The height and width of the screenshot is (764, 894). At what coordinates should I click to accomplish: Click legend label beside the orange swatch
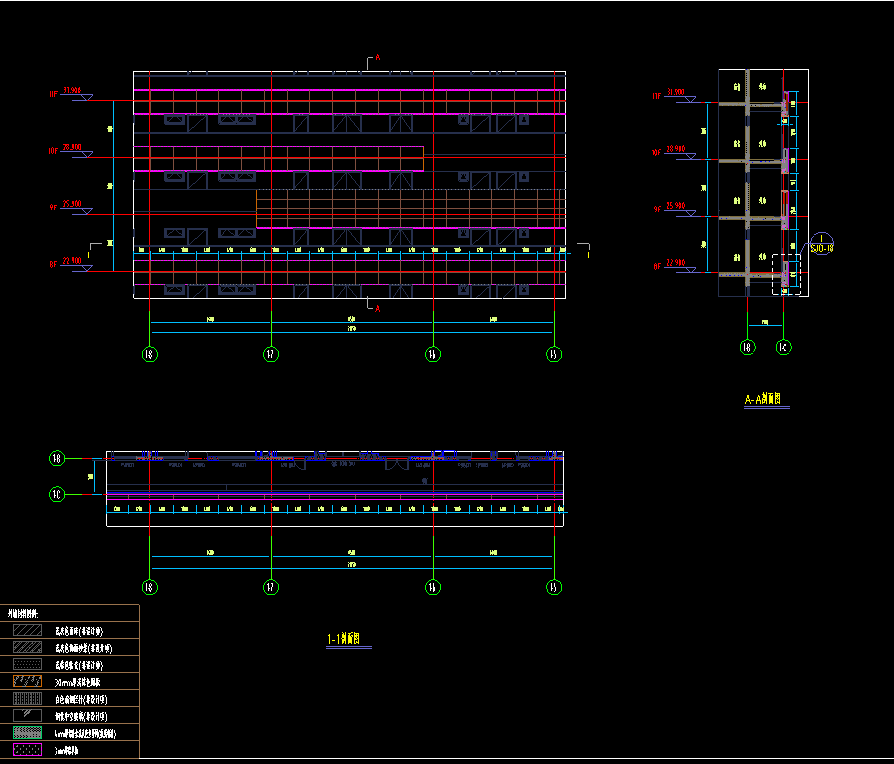pyautogui.click(x=78, y=682)
